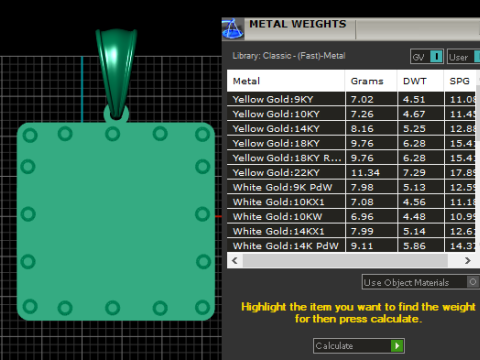Click the green Calculate arrow icon
The height and width of the screenshot is (360, 480).
(x=397, y=346)
